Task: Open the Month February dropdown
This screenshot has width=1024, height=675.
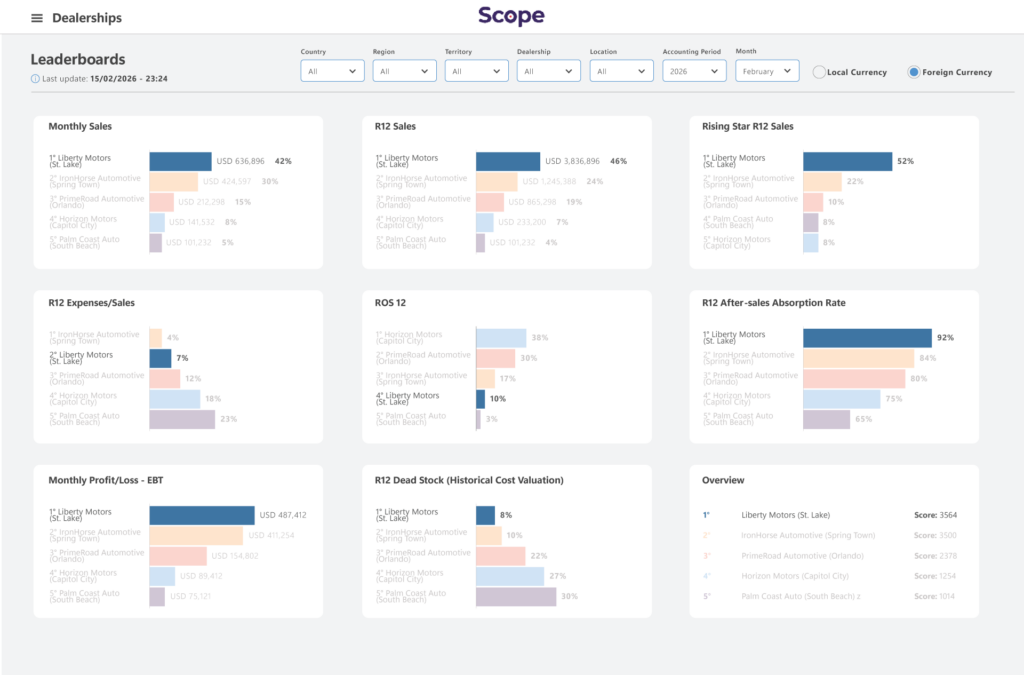Action: coord(767,71)
